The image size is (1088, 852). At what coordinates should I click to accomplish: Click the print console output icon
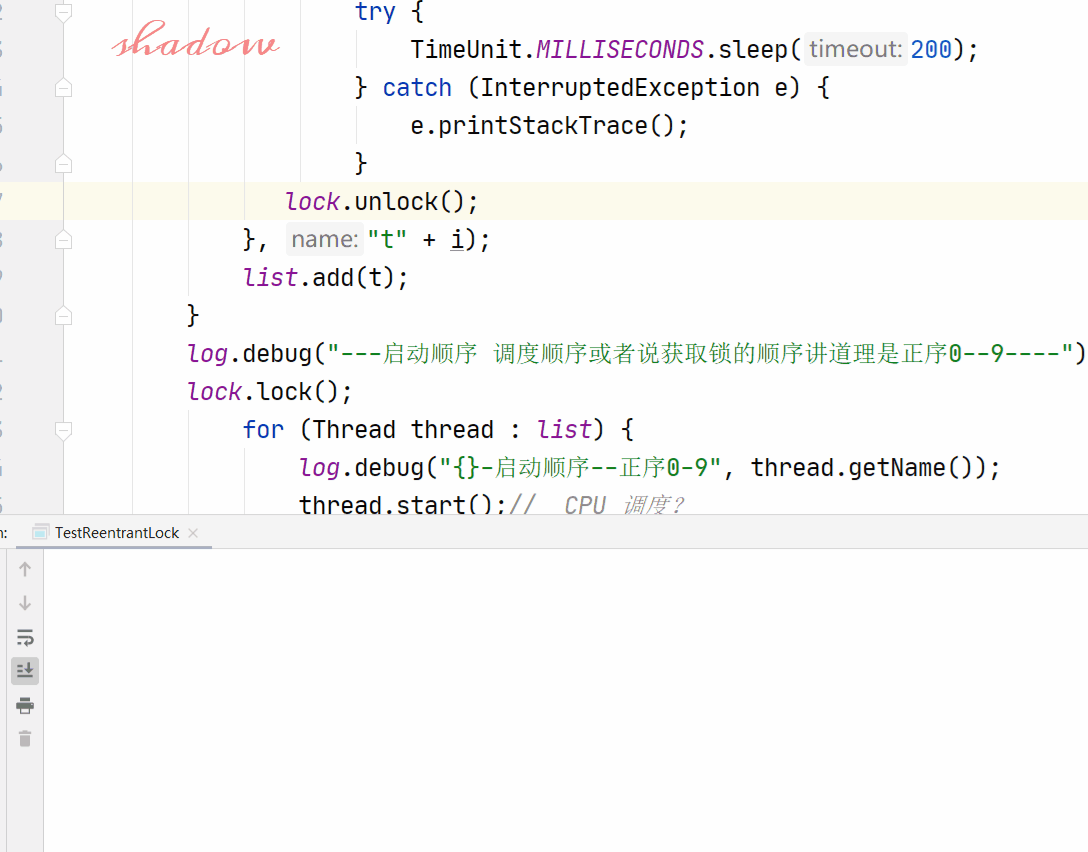(25, 706)
